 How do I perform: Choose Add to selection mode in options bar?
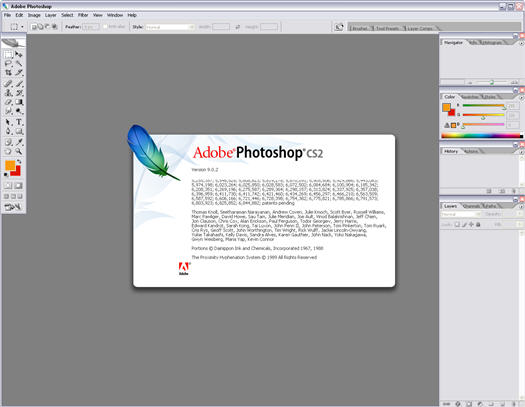(x=41, y=27)
